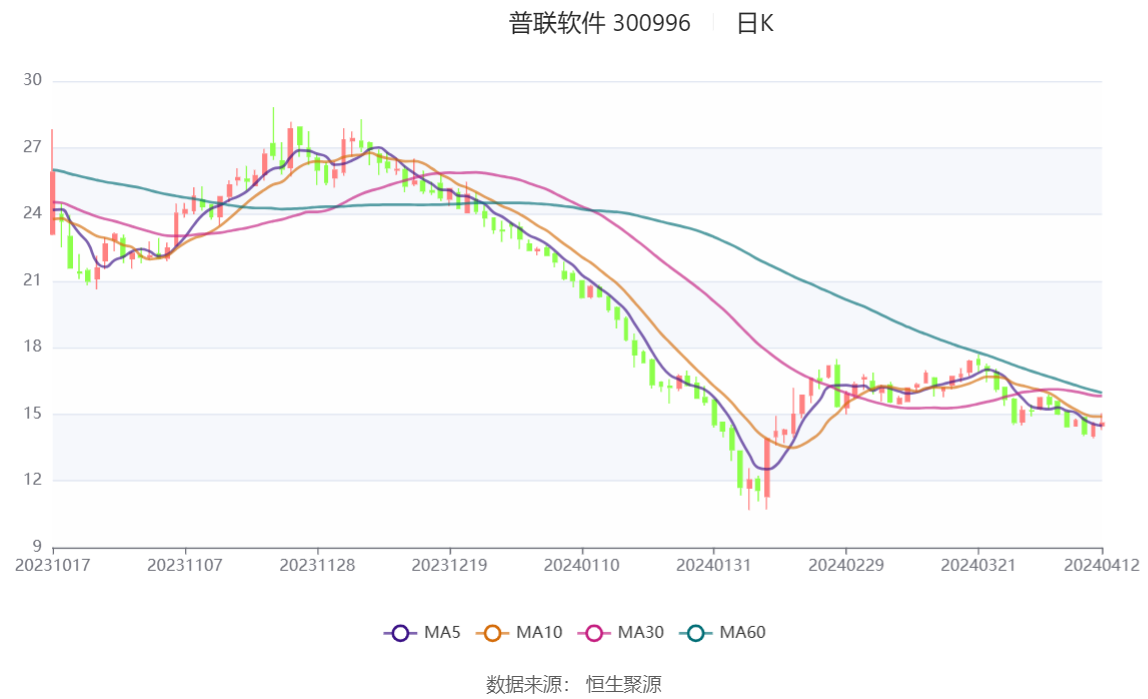Image resolution: width=1148 pixels, height=699 pixels.
Task: Click the x-axis date label 20240131
Action: coord(714,566)
